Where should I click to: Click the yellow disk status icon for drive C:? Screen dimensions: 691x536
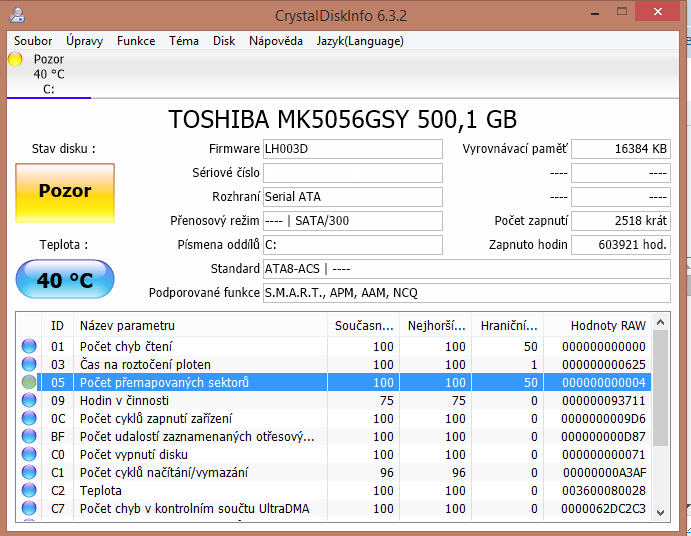coord(15,60)
